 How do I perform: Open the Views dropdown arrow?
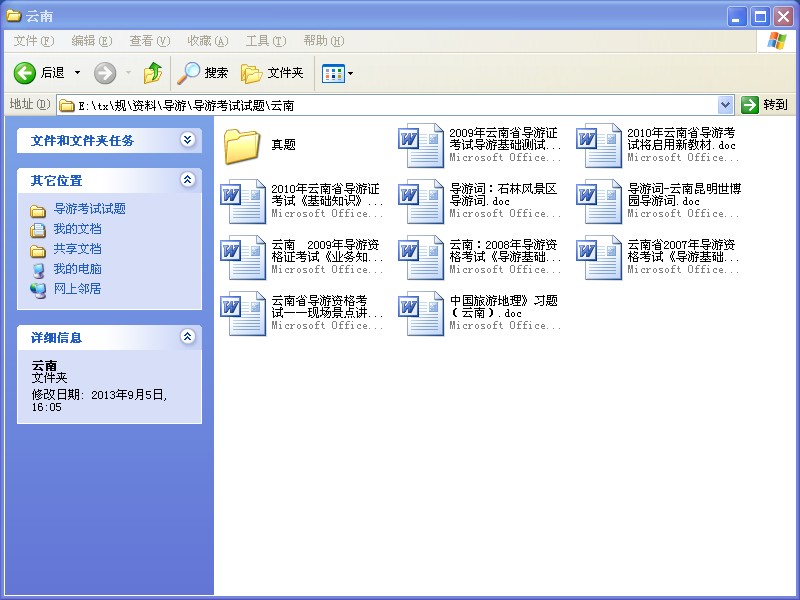(x=351, y=73)
